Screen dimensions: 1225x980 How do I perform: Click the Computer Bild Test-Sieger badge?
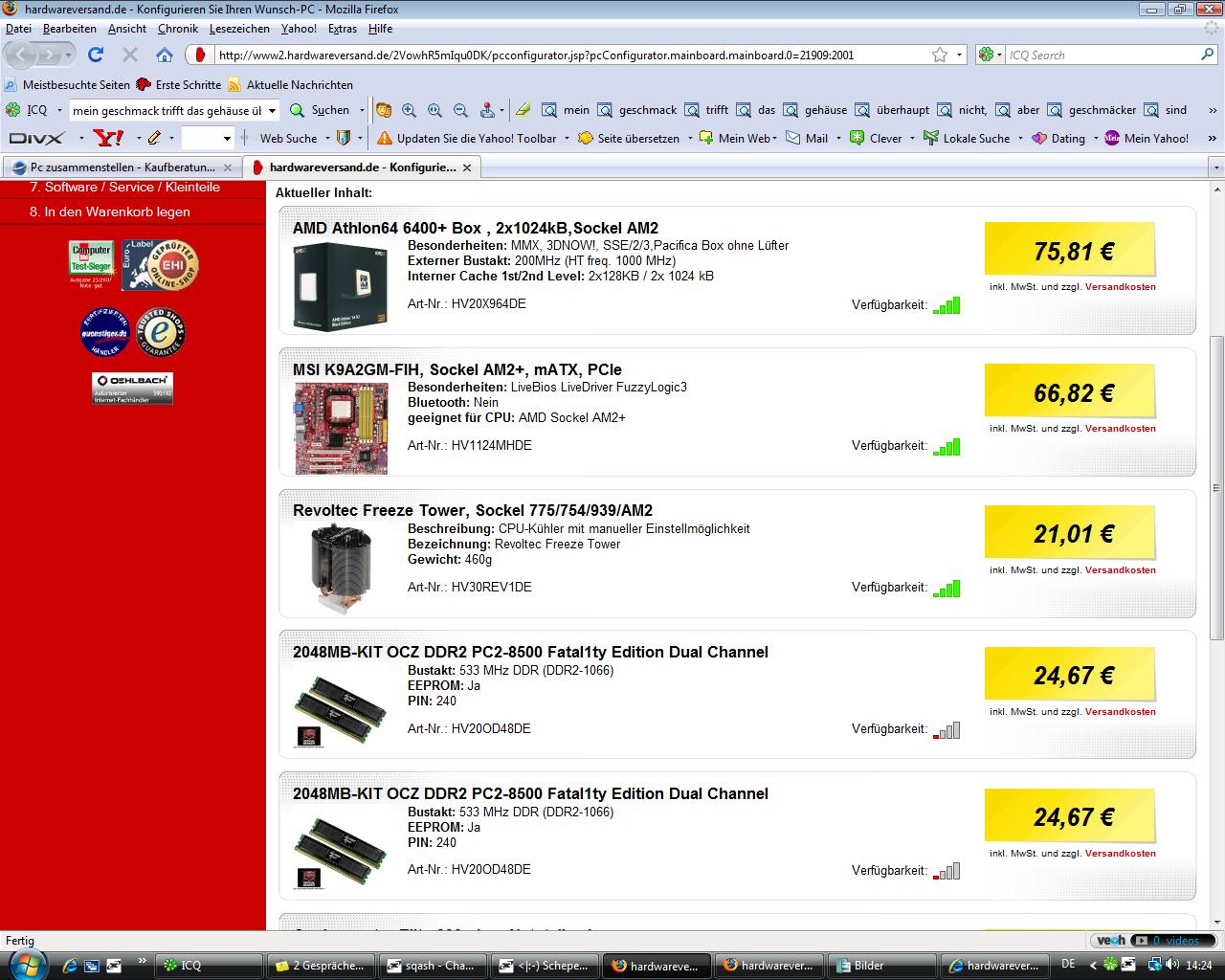(x=91, y=265)
